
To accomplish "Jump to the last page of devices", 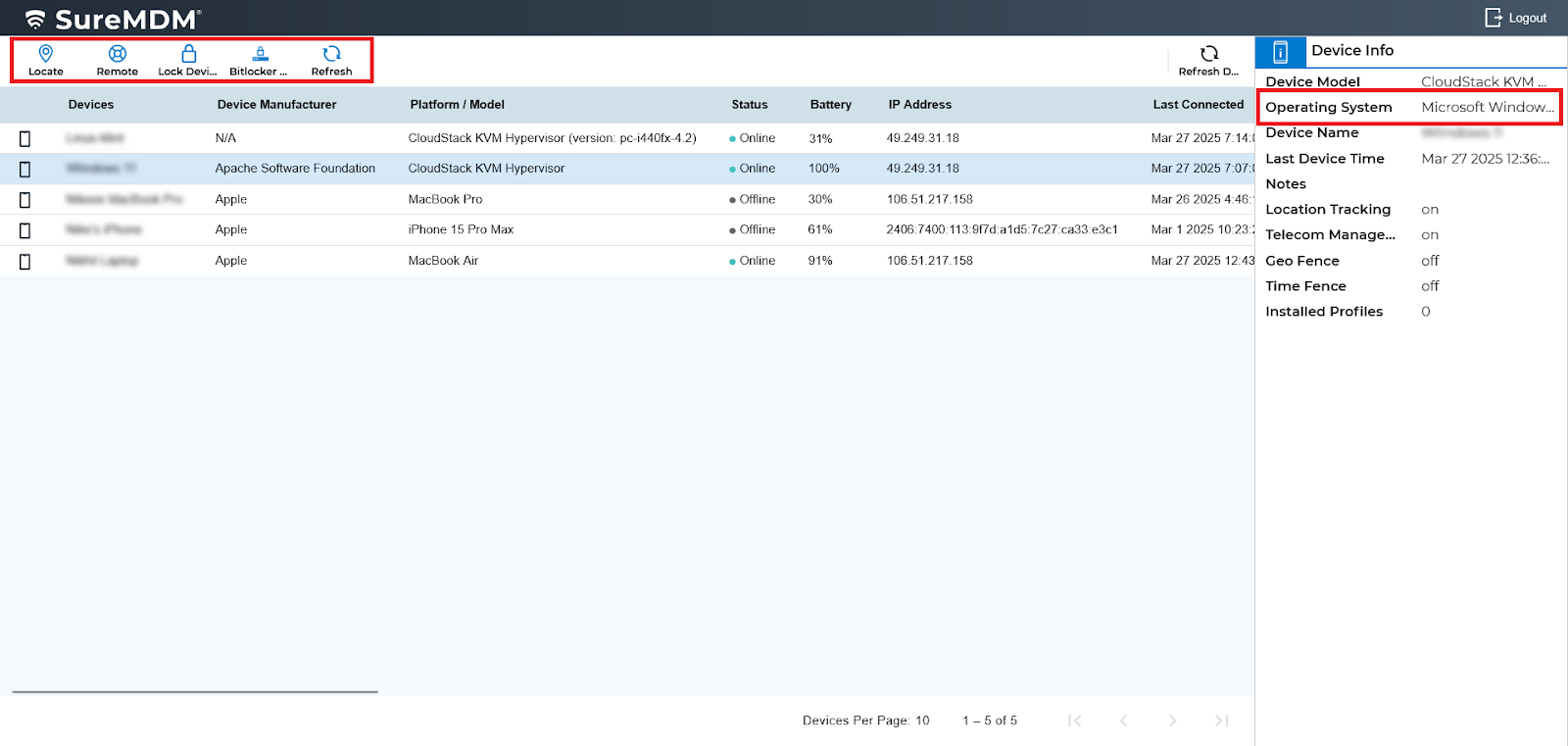I will [1221, 721].
